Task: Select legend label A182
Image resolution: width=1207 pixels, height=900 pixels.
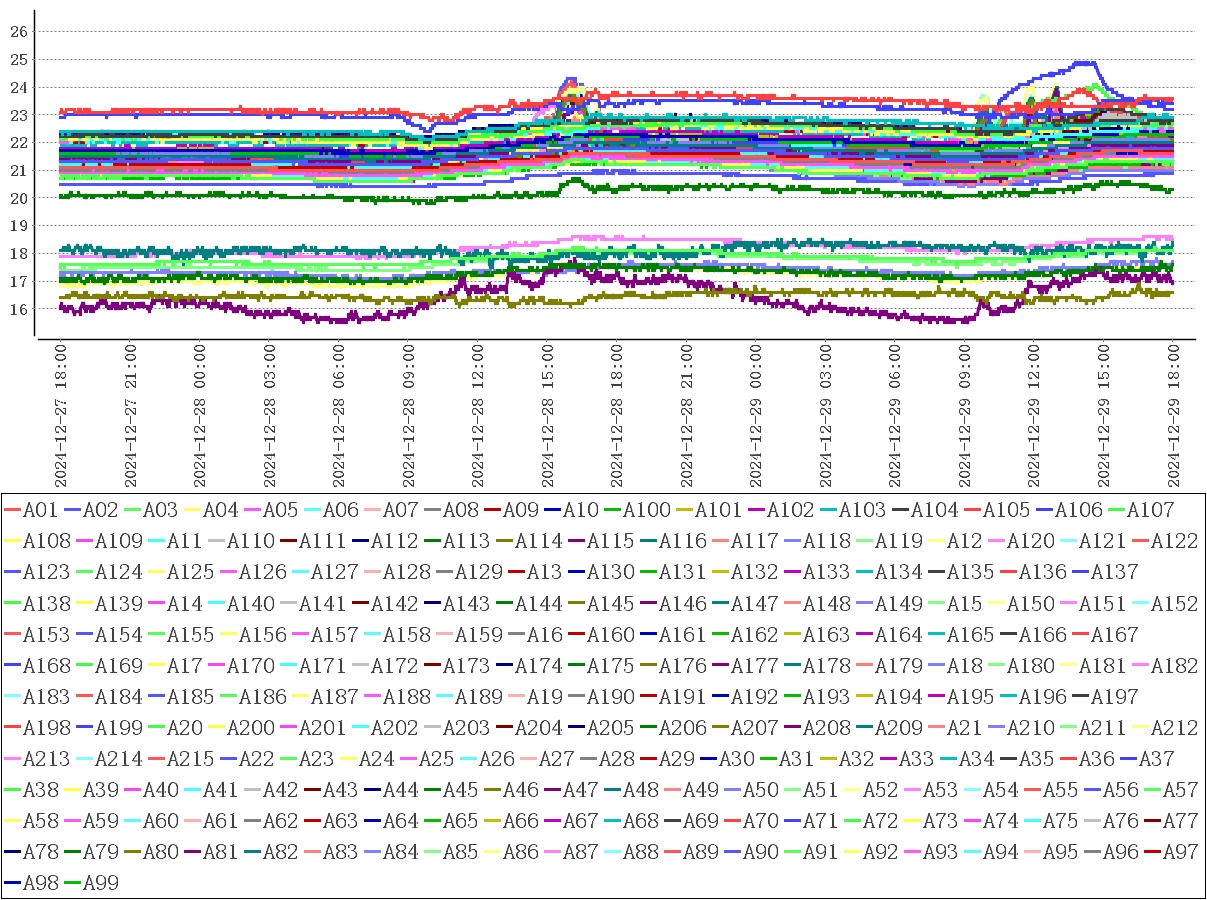Action: point(1175,666)
